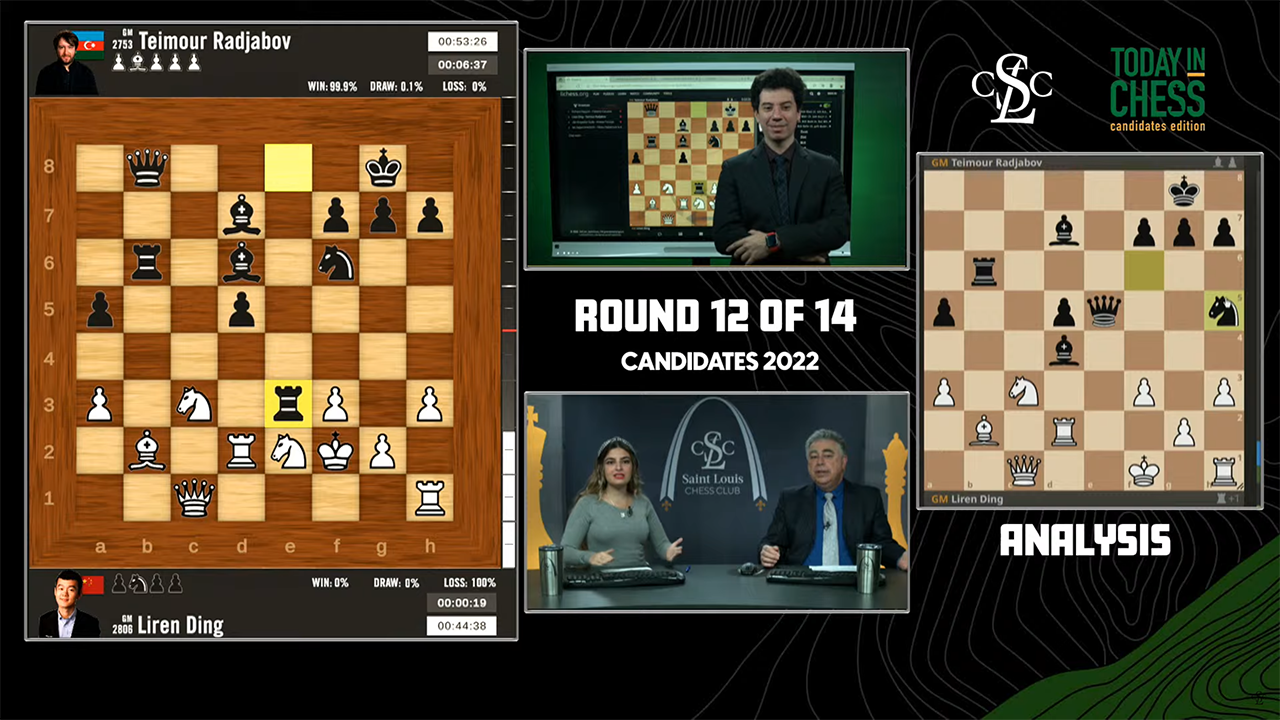Select the white king on the analysis board
The width and height of the screenshot is (1280, 720).
coord(1144,470)
